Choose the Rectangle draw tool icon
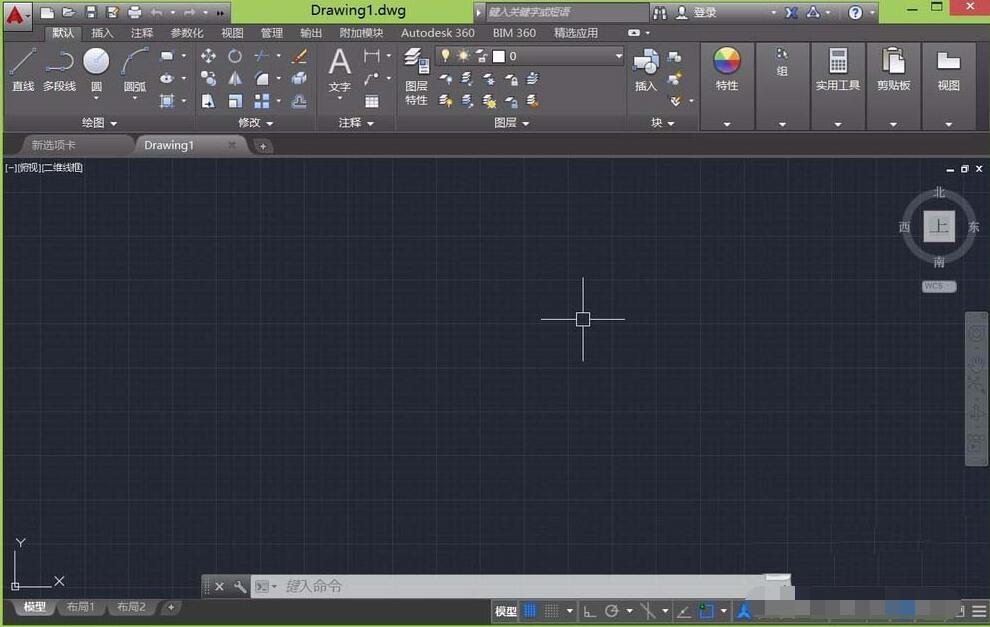 (x=167, y=56)
